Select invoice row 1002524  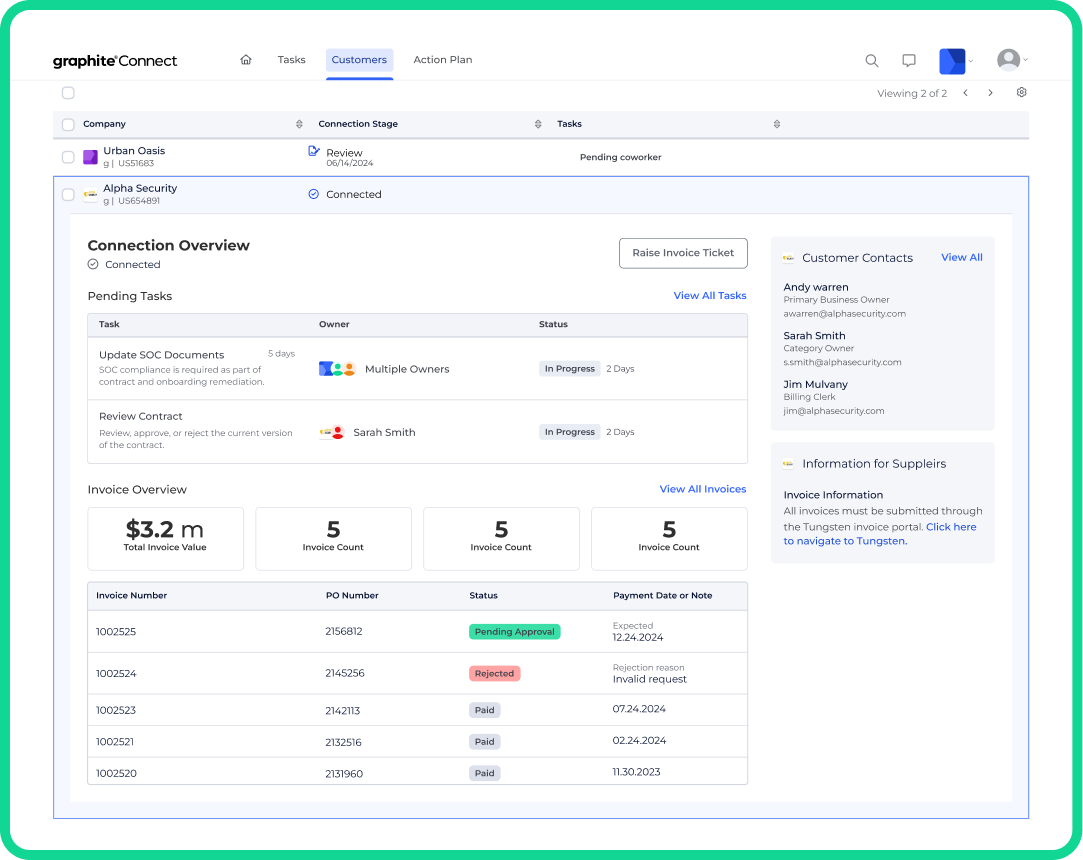116,674
